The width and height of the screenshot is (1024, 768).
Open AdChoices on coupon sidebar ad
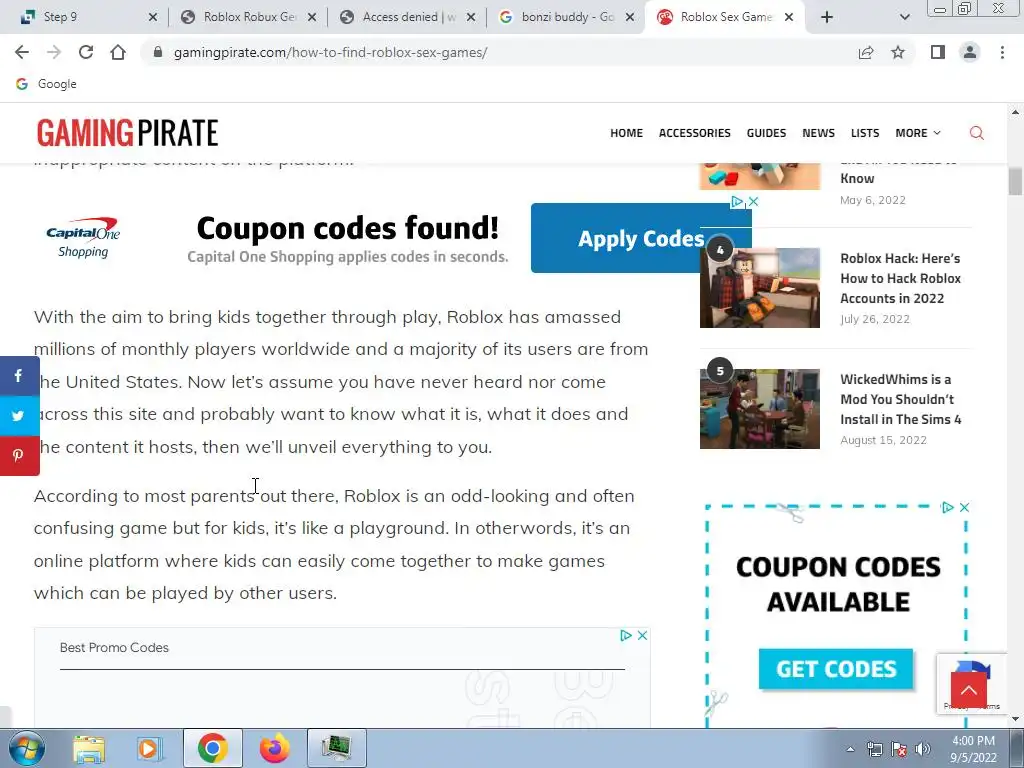(948, 507)
